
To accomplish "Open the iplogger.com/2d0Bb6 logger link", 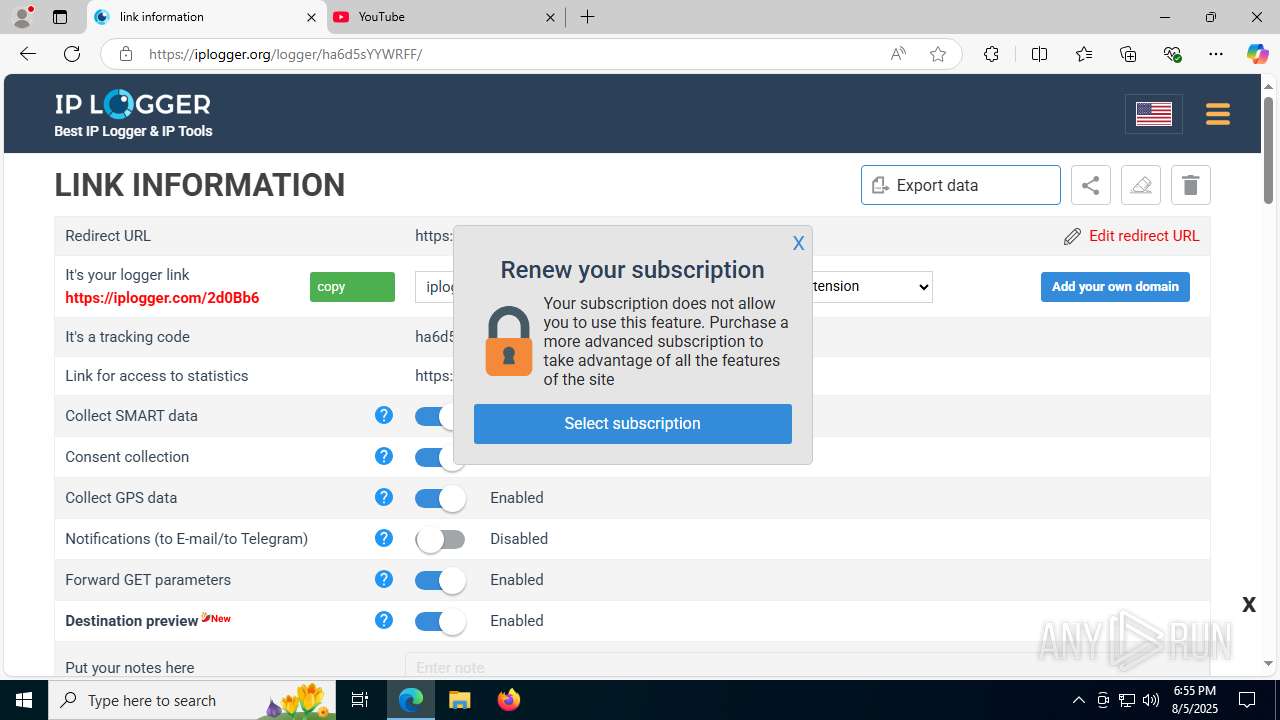I will (x=162, y=298).
